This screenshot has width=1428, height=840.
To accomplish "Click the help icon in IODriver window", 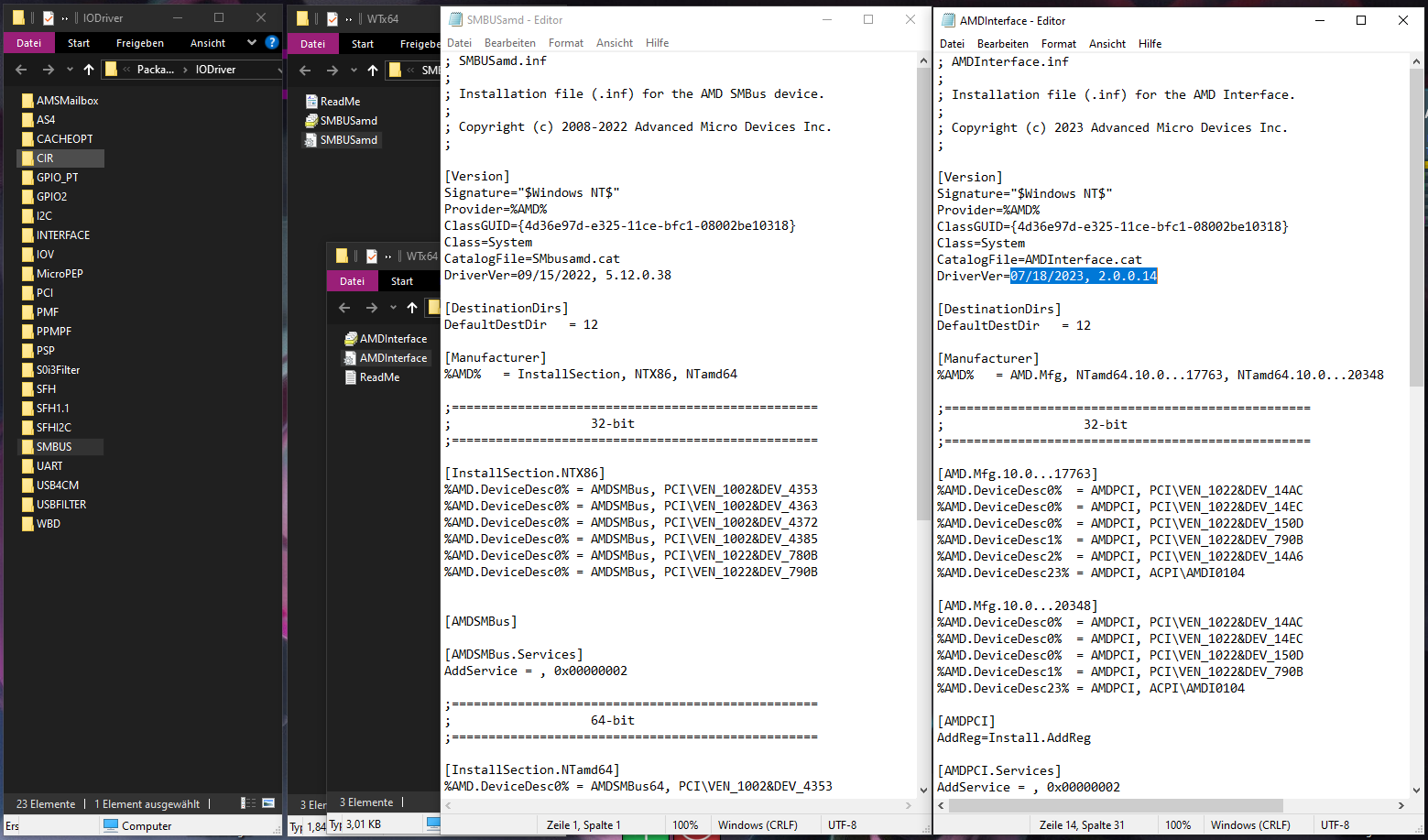I will coord(272,42).
